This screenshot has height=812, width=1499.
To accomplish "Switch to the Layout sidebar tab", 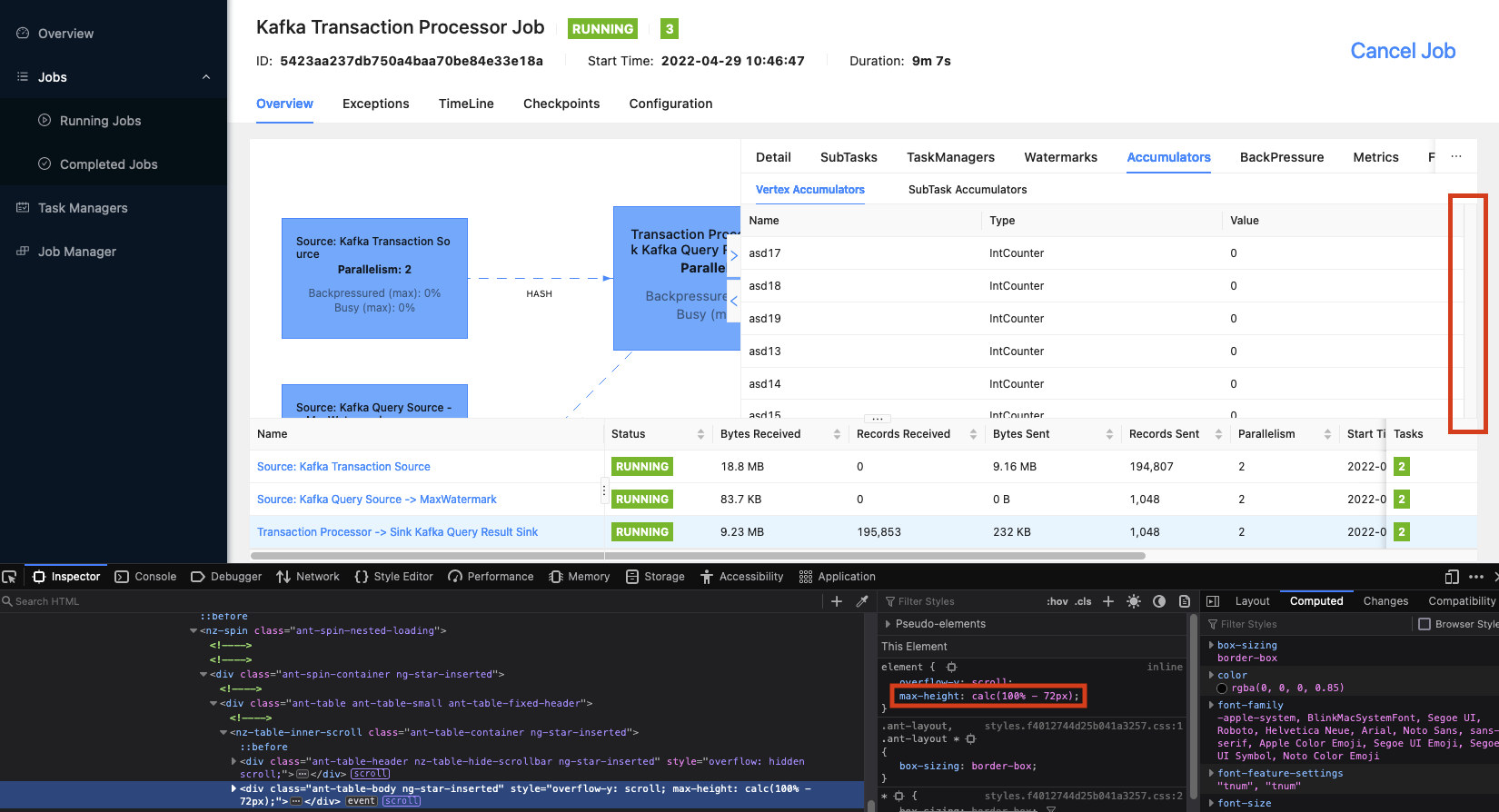I will click(1252, 601).
